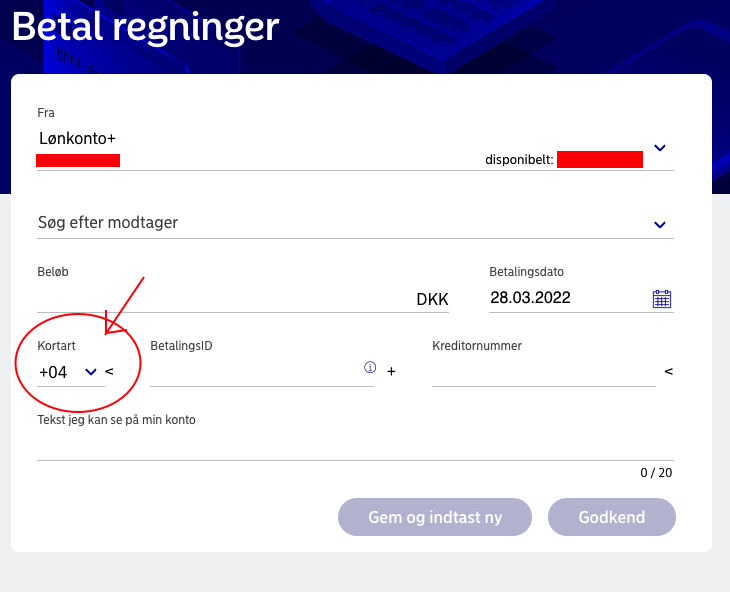Open the calendar date picker icon
Image resolution: width=730 pixels, height=592 pixels.
pos(662,299)
